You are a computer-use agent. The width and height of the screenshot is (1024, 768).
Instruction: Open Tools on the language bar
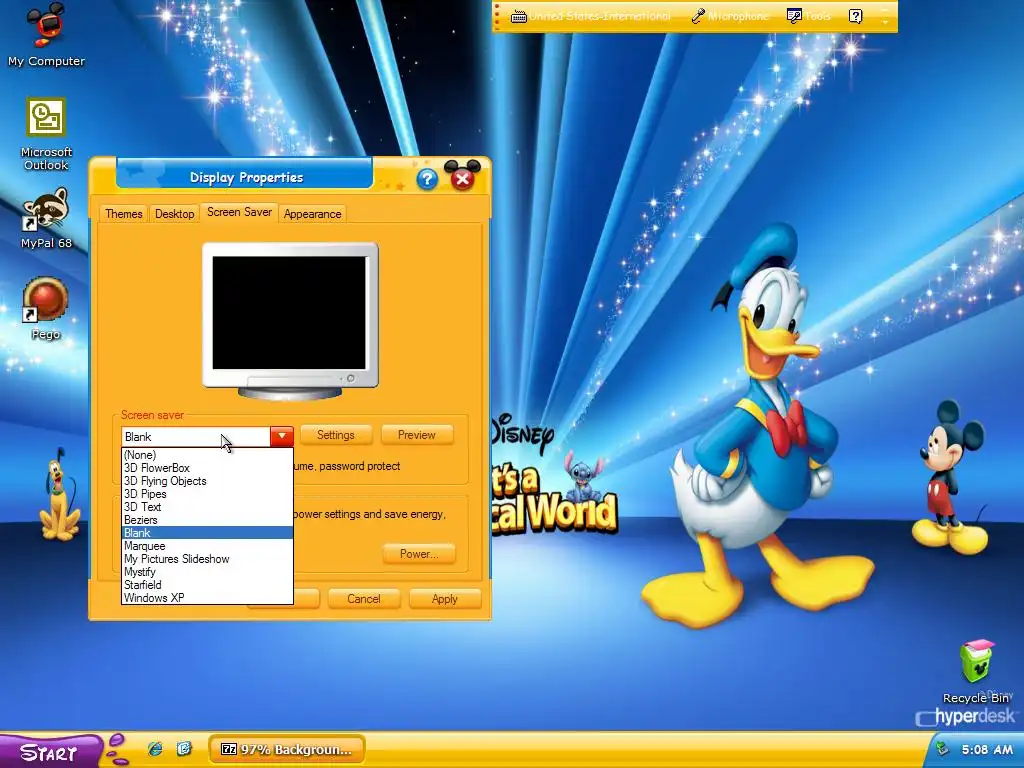[808, 16]
